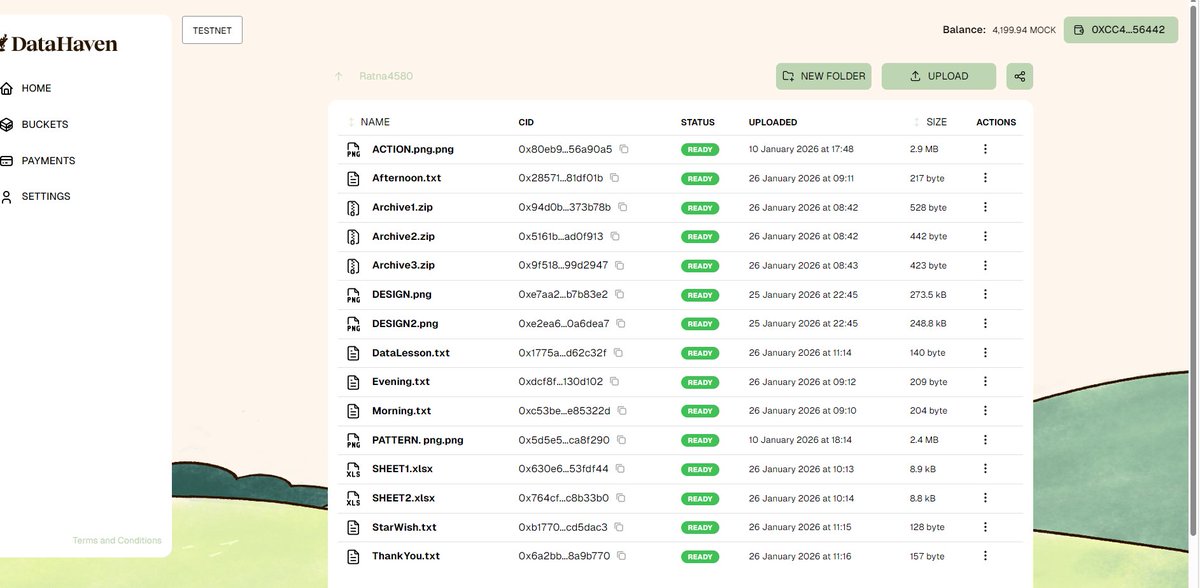
Task: Open actions menu for Morning.txt
Action: 985,411
